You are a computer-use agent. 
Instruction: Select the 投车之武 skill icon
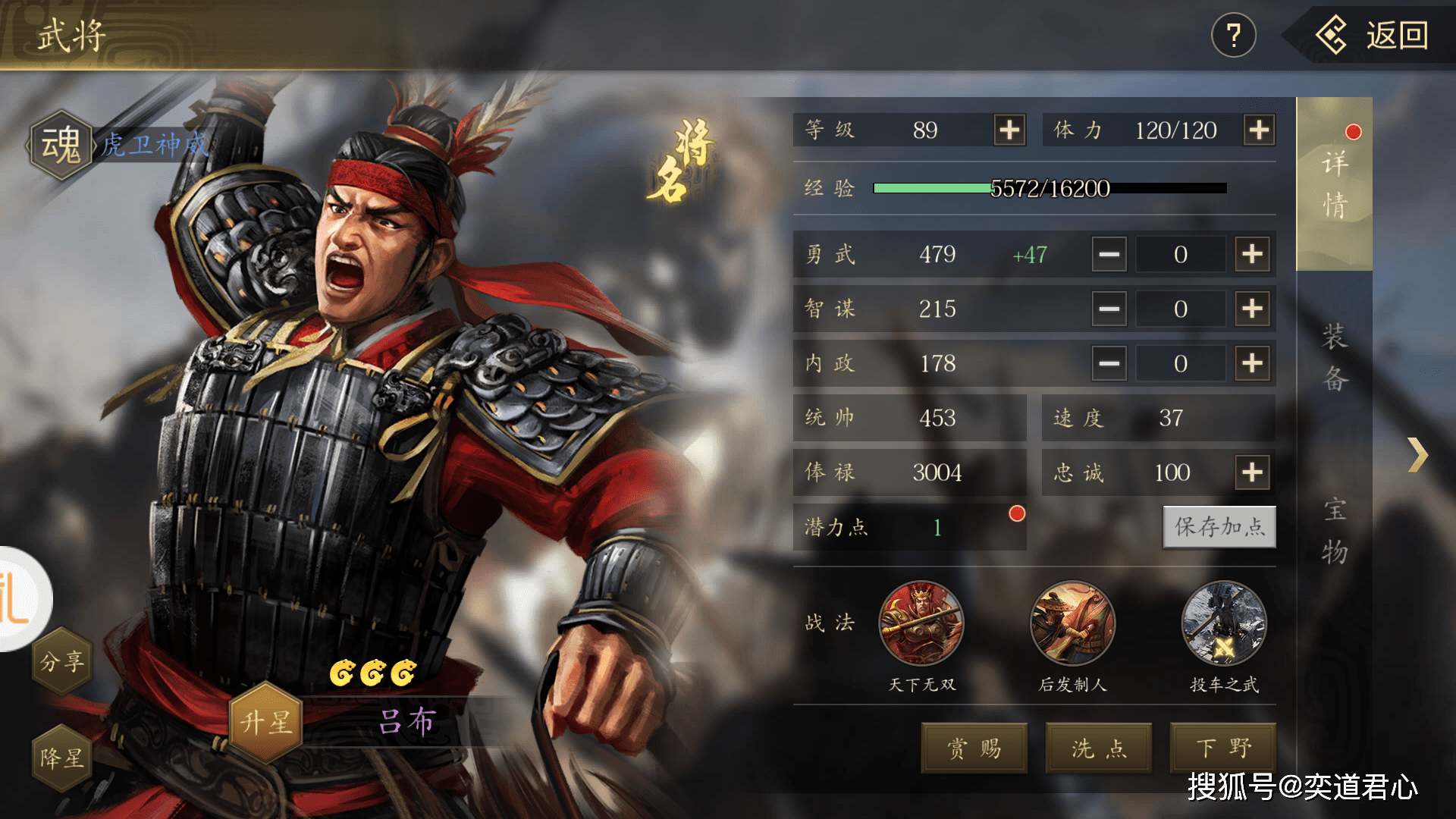tap(1224, 623)
